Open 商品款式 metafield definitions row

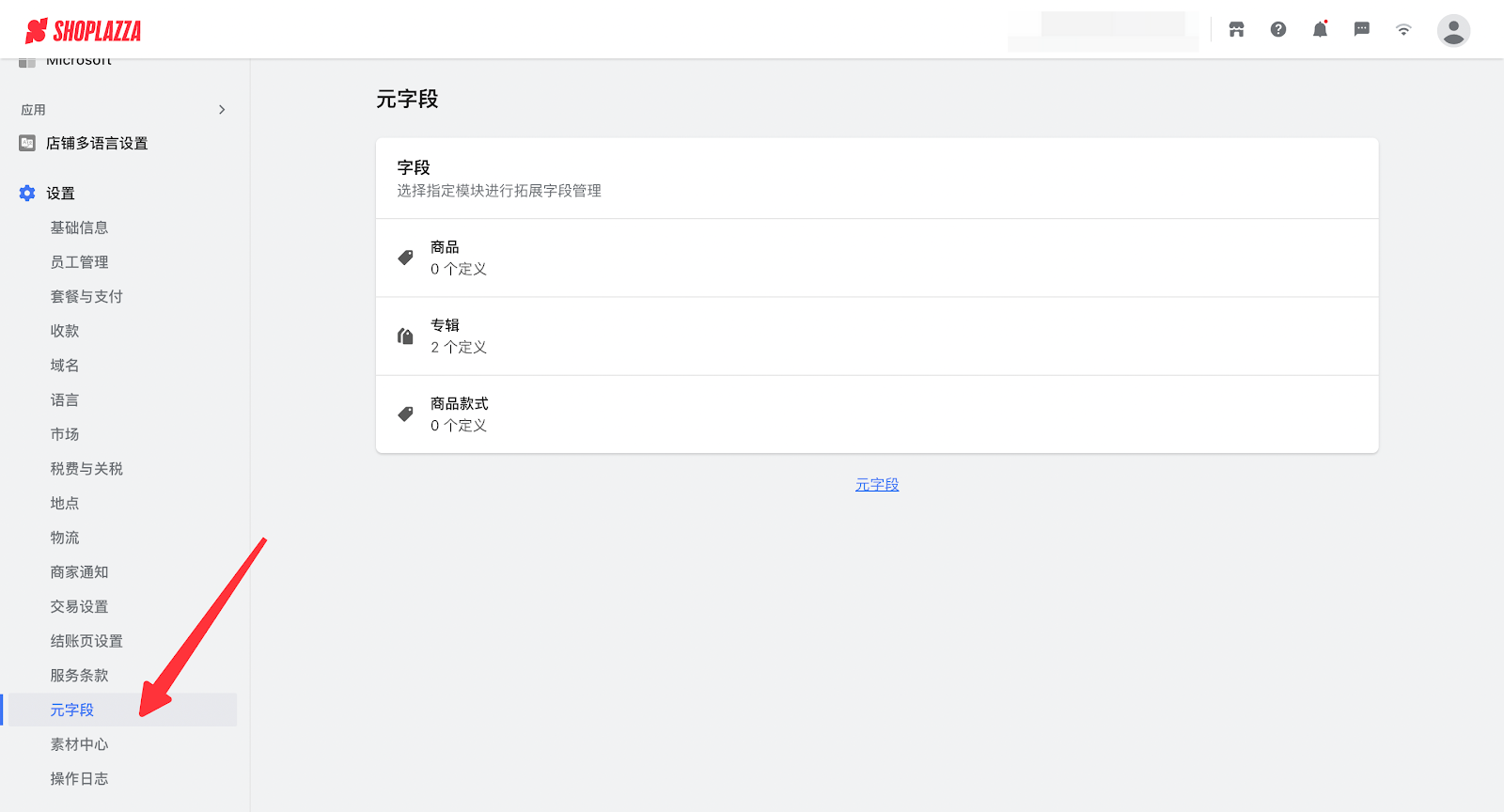click(x=876, y=414)
